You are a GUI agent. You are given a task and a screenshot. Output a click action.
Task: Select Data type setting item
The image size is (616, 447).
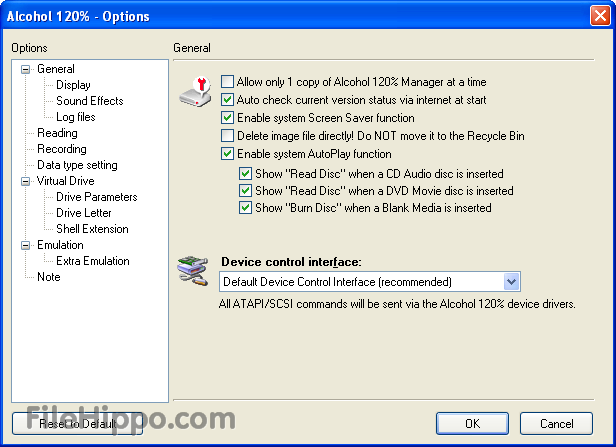pyautogui.click(x=77, y=165)
